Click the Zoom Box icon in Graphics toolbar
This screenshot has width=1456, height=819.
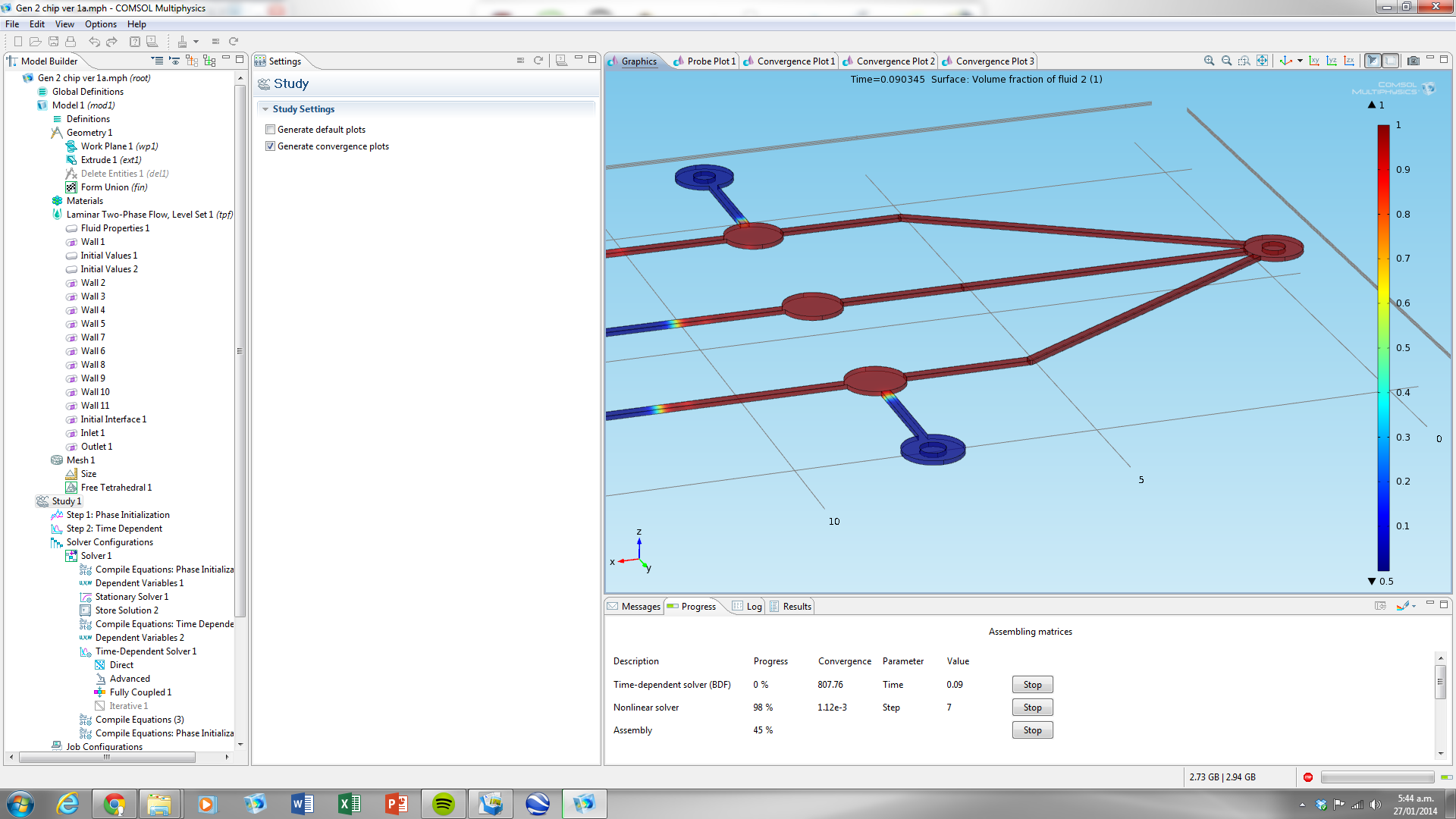point(1244,61)
